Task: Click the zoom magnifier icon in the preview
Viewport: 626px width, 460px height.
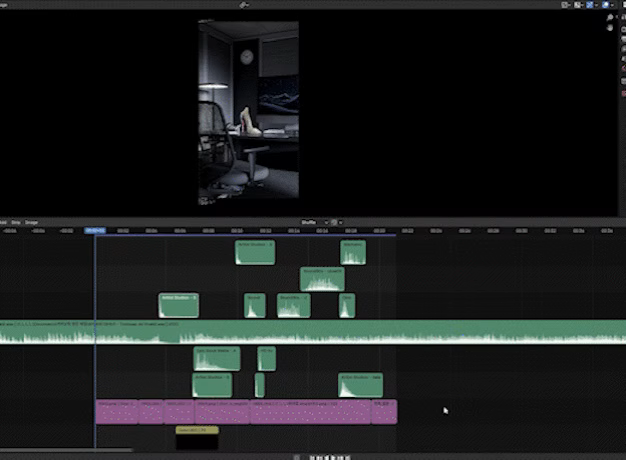Action: point(610,18)
